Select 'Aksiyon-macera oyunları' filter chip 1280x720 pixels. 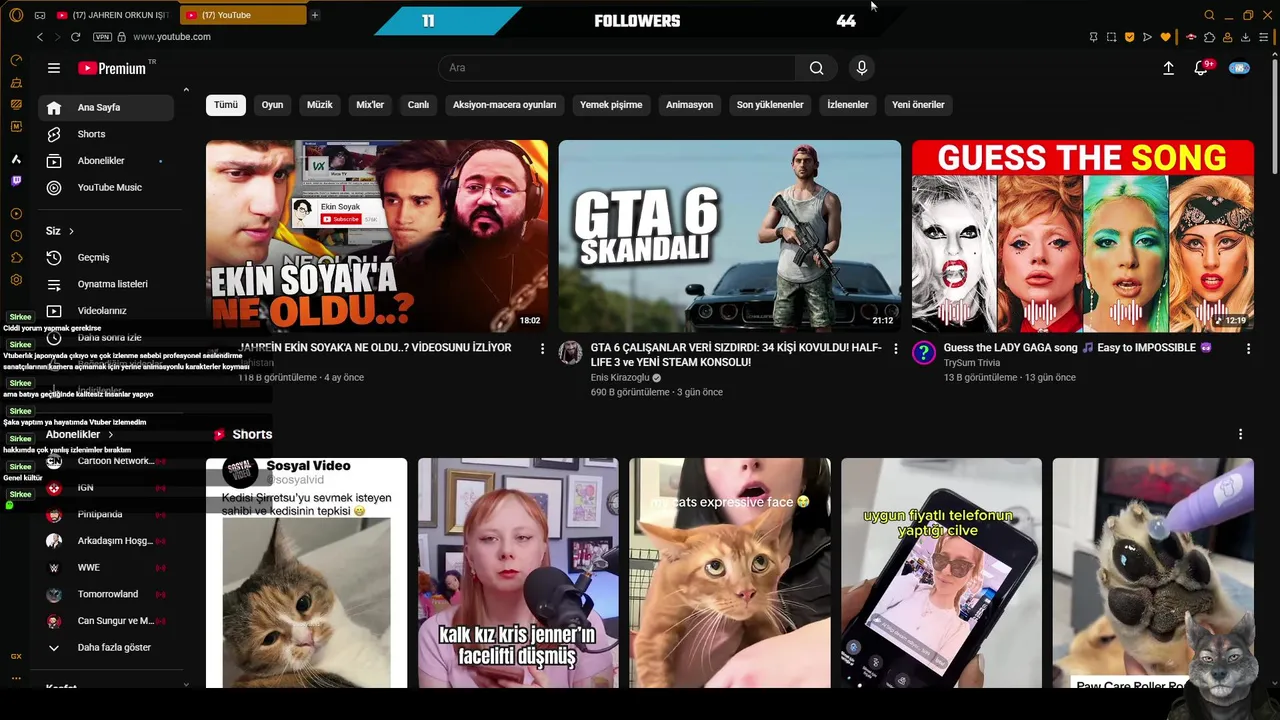click(x=504, y=105)
